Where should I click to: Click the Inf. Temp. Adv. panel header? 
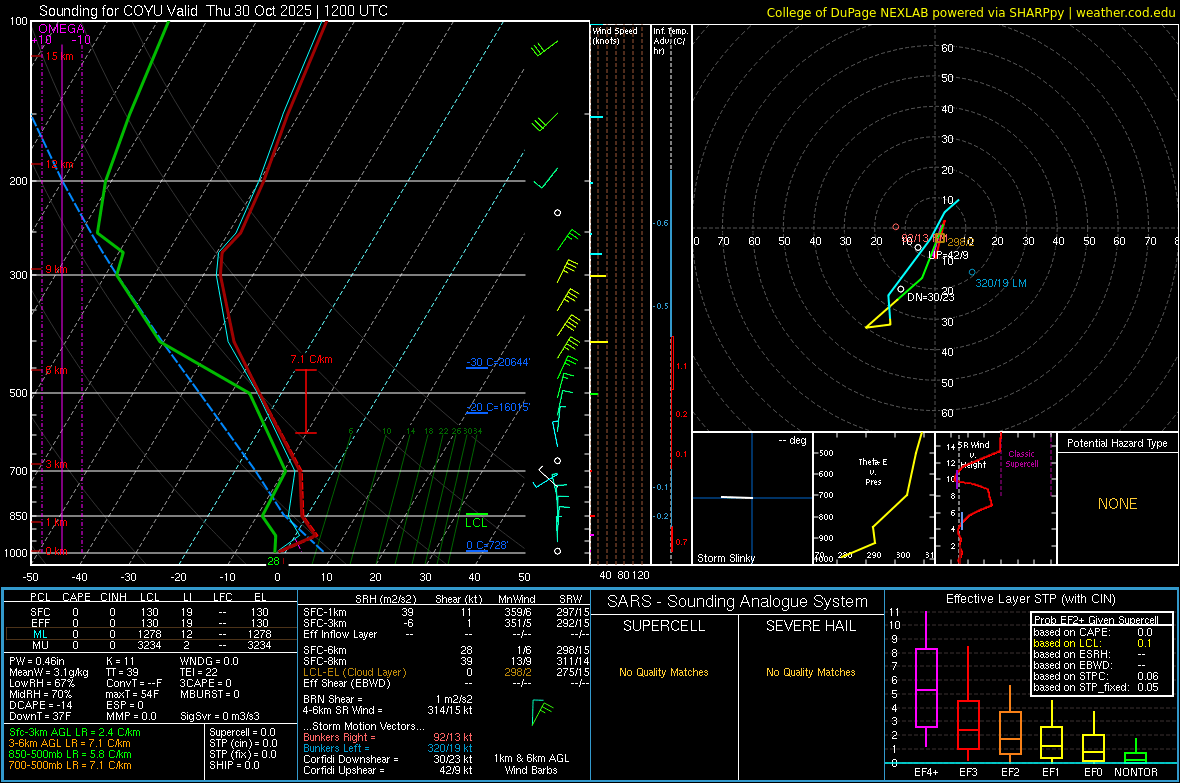669,41
